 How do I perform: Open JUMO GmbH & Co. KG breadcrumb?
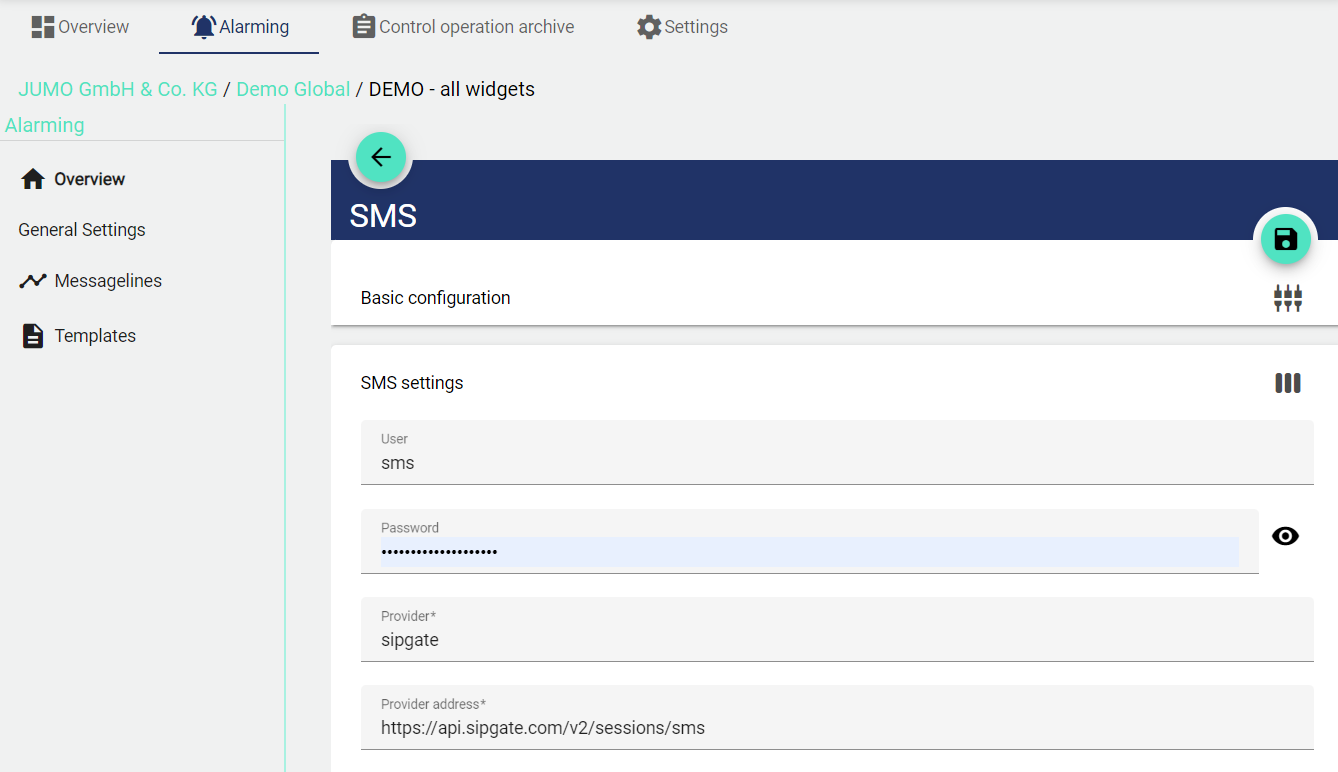click(x=118, y=89)
